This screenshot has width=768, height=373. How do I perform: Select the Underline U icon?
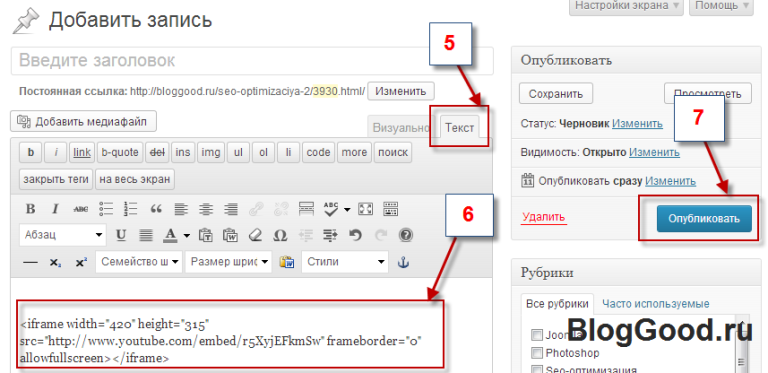tap(121, 235)
